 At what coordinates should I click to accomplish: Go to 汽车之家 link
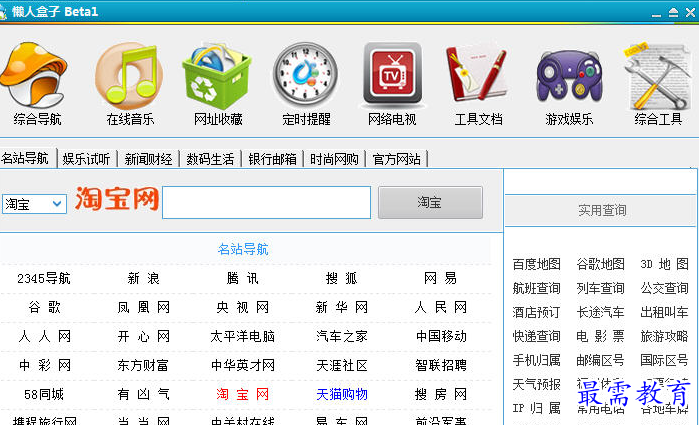pyautogui.click(x=341, y=336)
